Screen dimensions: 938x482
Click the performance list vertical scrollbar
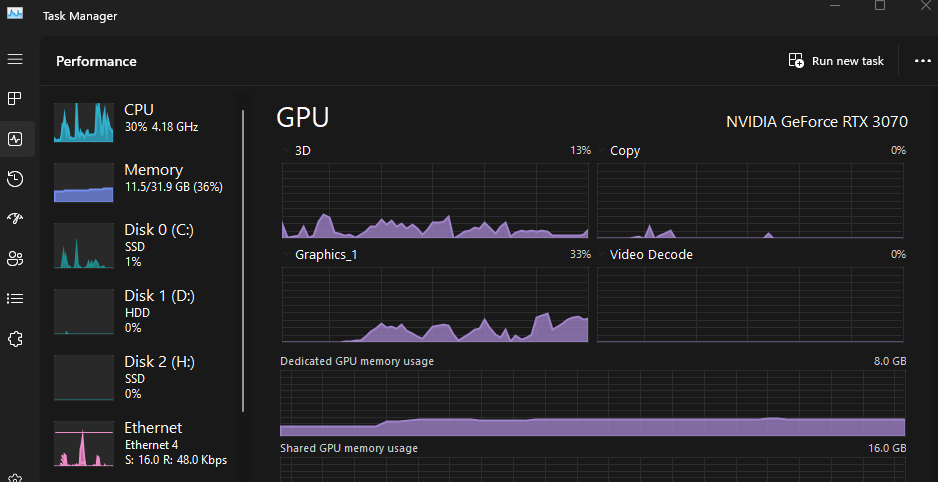point(243,260)
